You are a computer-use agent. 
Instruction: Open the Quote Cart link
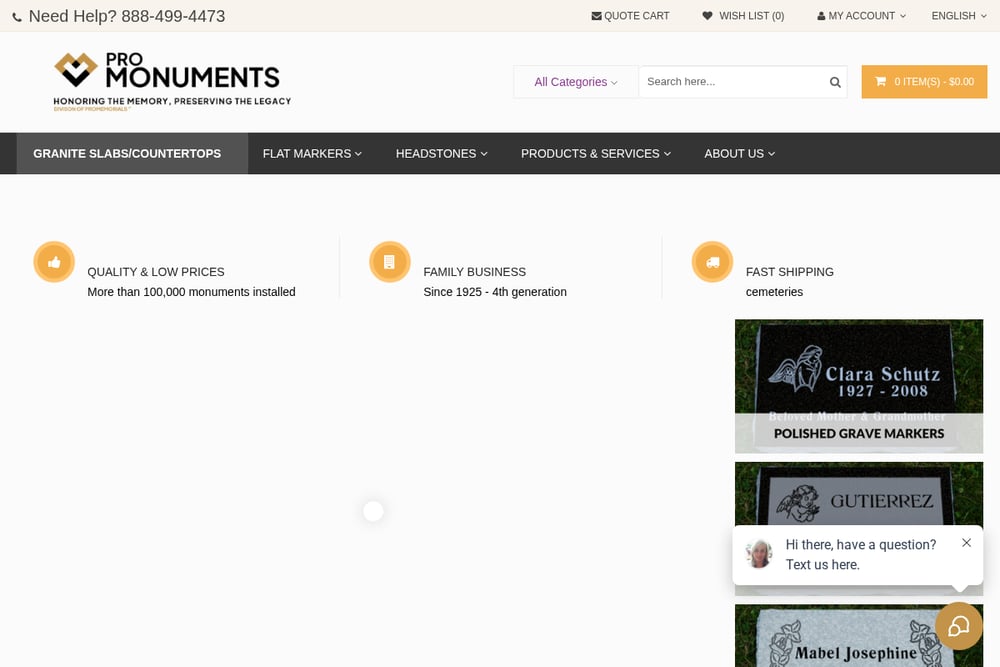(x=630, y=16)
